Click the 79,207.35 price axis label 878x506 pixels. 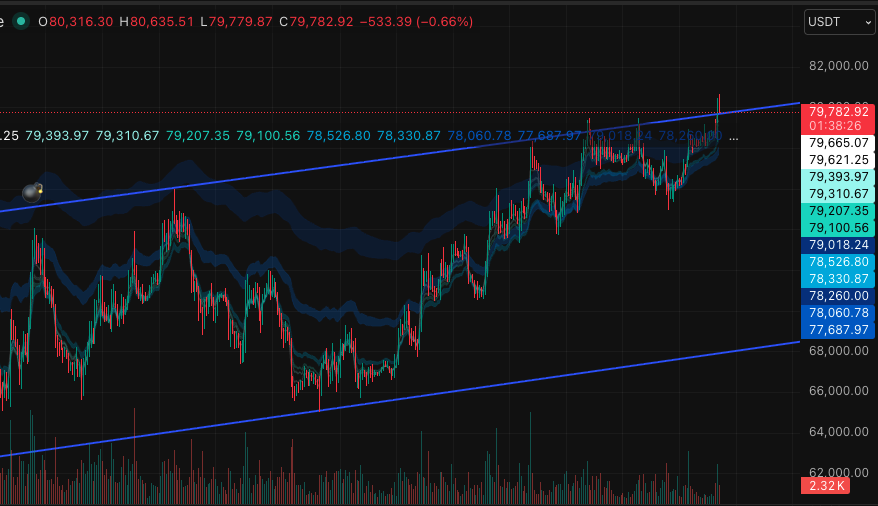pyautogui.click(x=838, y=211)
